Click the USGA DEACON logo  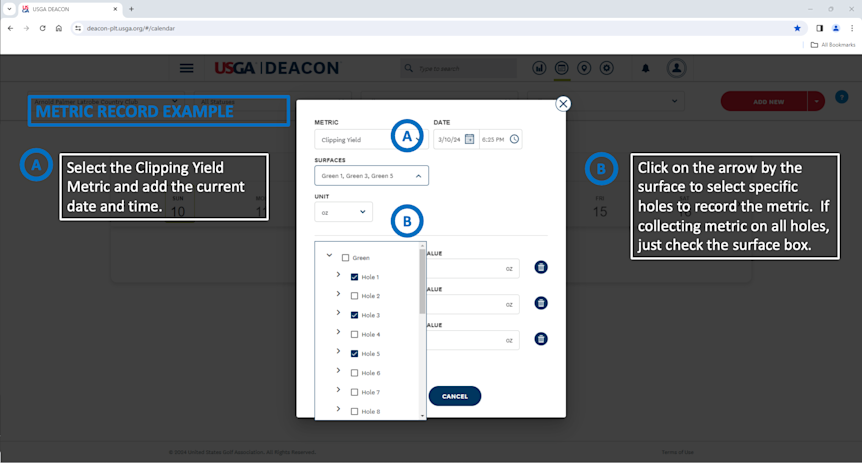(277, 68)
